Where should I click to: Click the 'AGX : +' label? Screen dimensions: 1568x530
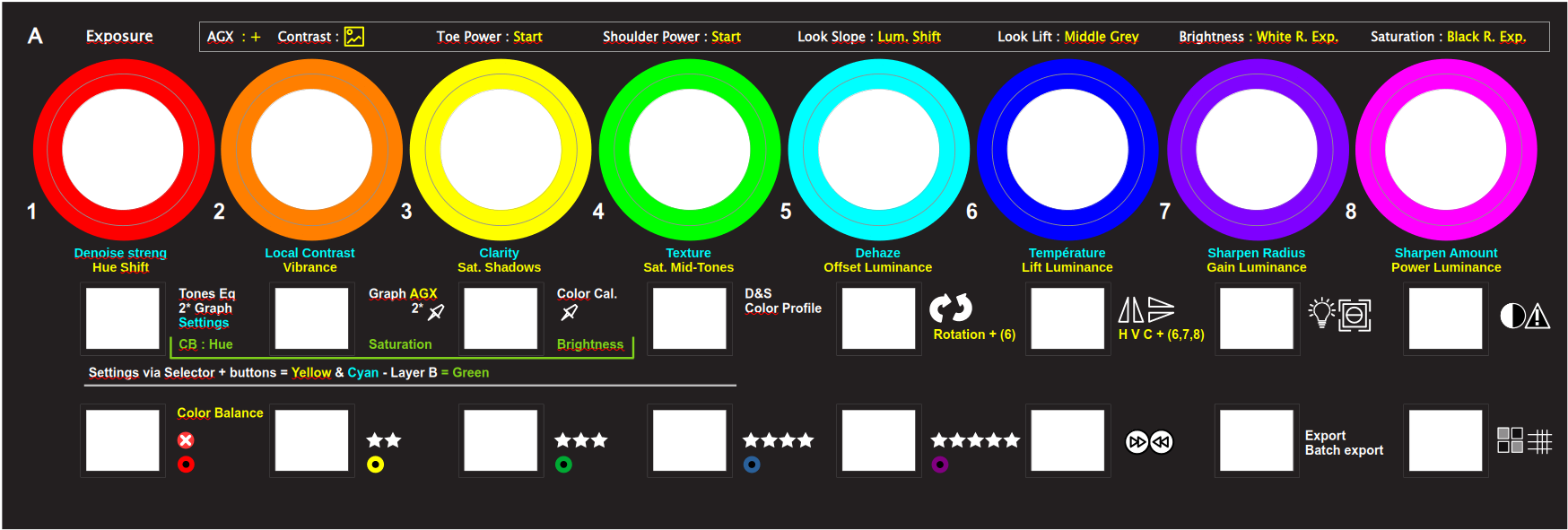(234, 37)
